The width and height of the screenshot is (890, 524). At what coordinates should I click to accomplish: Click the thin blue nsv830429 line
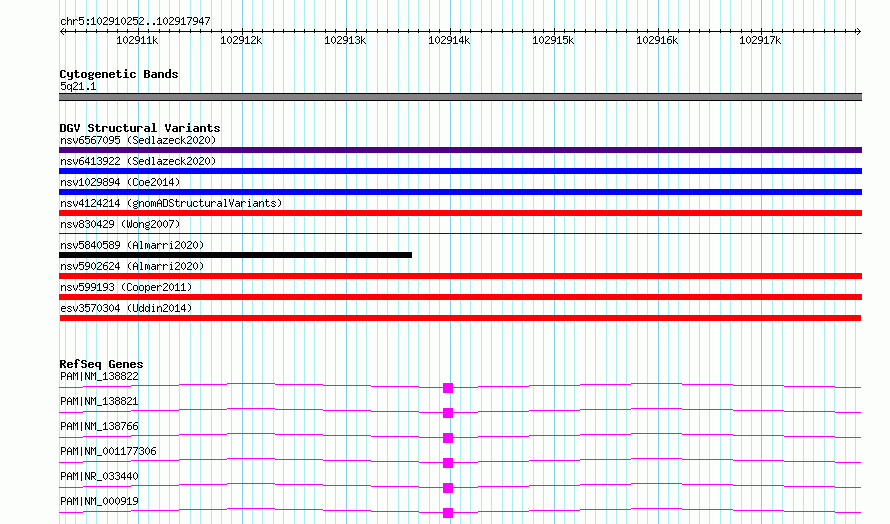pyautogui.click(x=460, y=233)
